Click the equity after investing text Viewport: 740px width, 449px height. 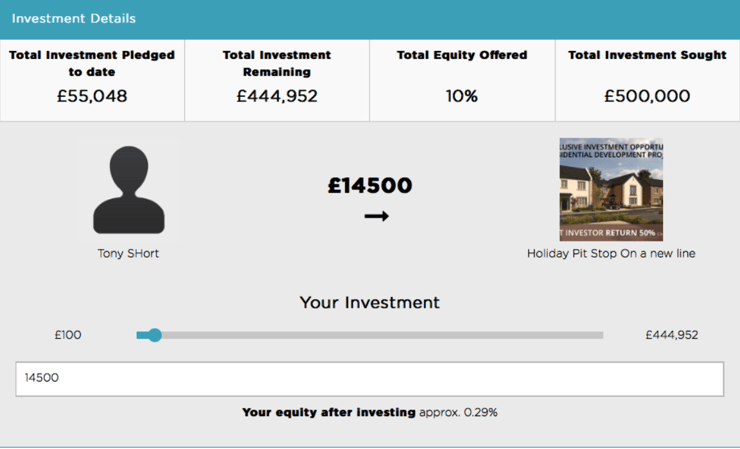370,413
